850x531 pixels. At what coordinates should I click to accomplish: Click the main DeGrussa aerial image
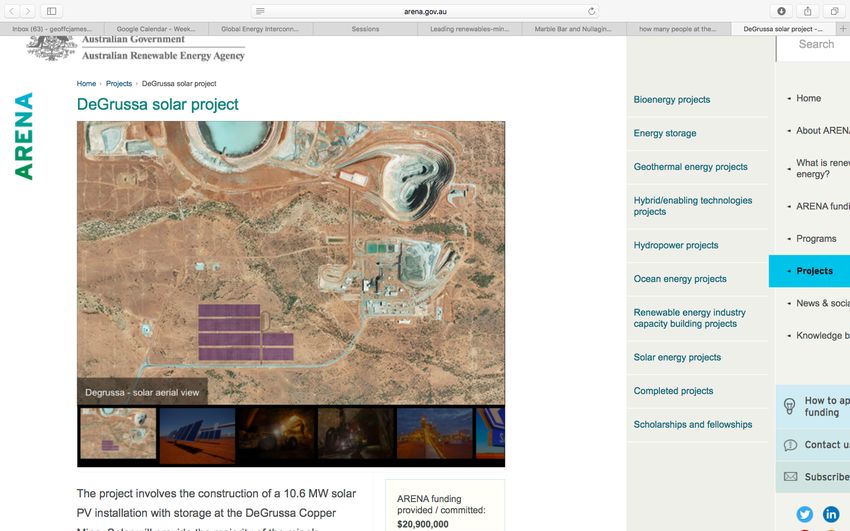[x=291, y=262]
